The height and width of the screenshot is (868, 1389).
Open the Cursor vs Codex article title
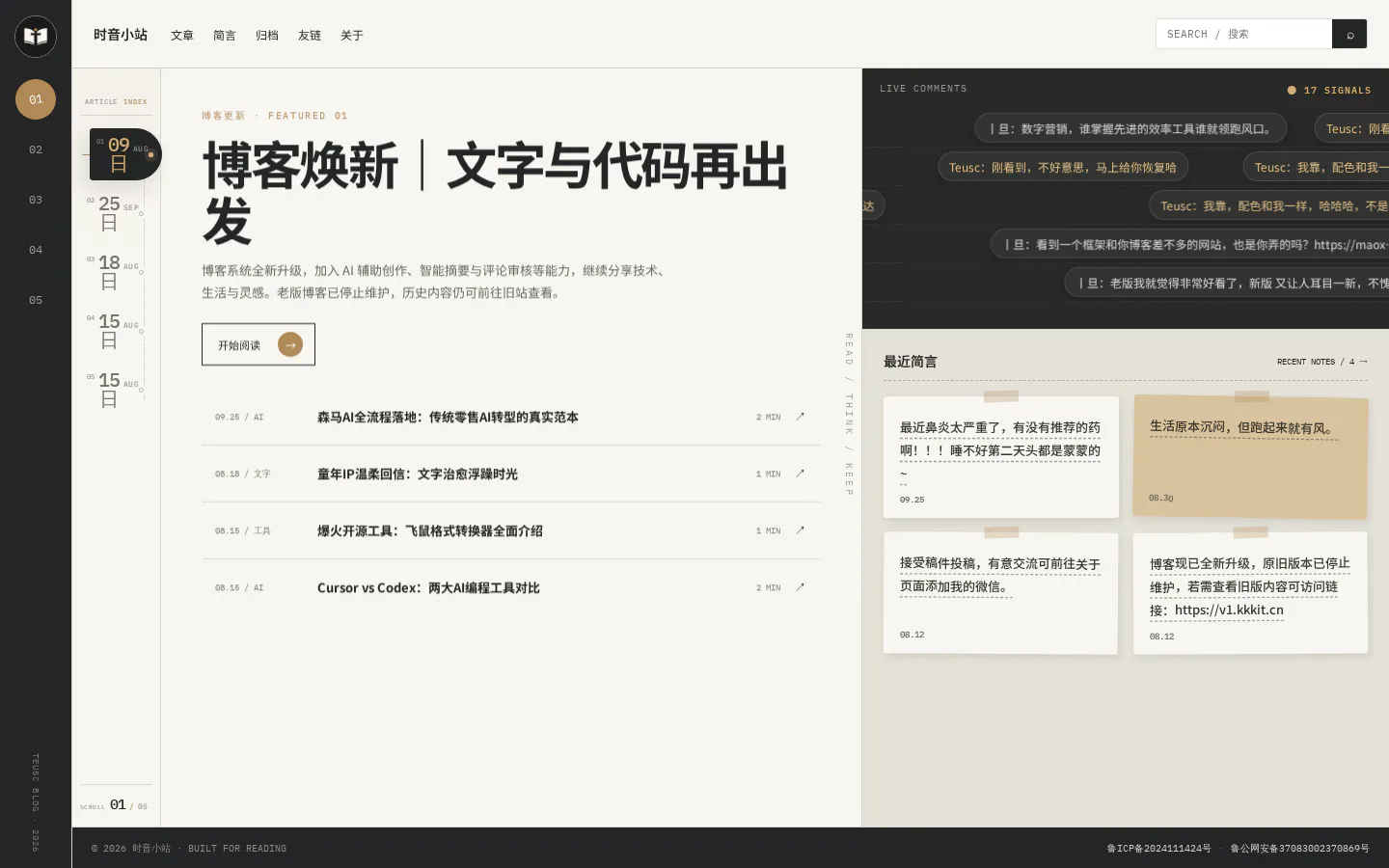pyautogui.click(x=428, y=587)
